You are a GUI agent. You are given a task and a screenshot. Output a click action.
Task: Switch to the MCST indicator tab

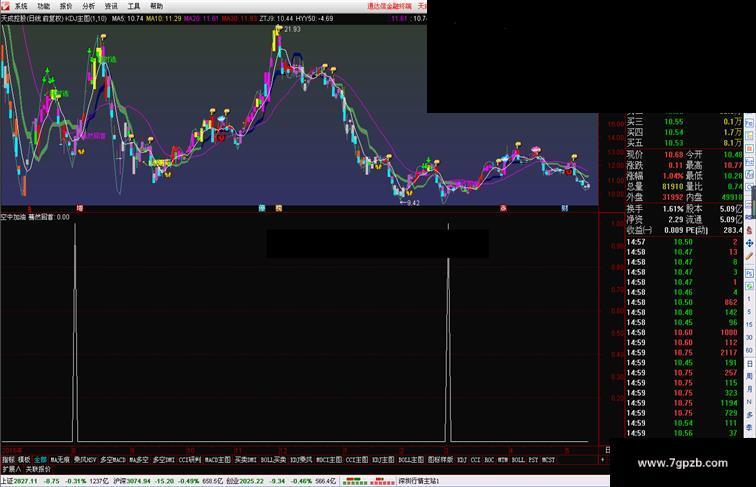pyautogui.click(x=549, y=460)
